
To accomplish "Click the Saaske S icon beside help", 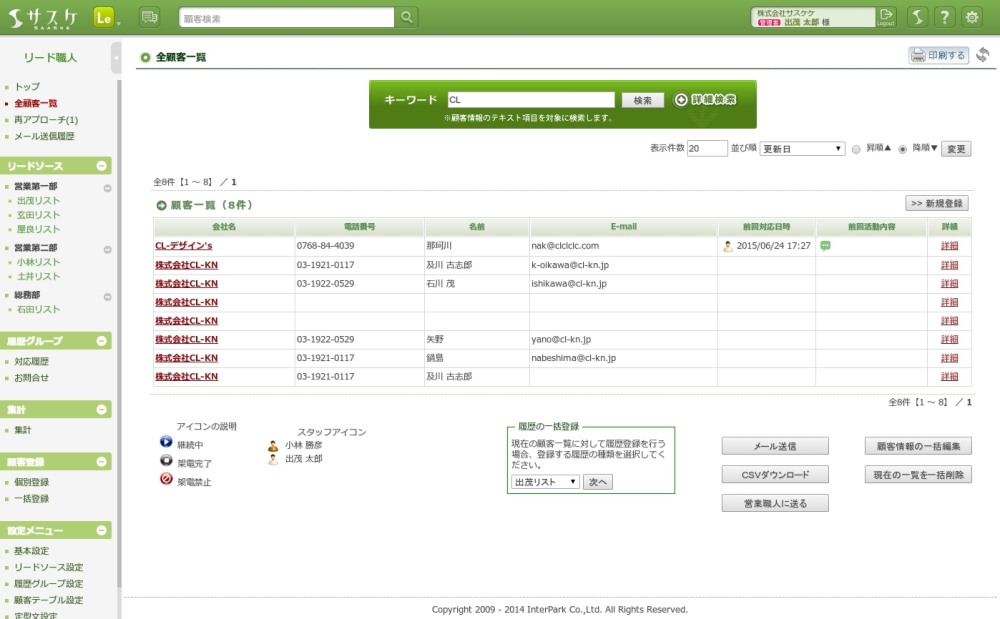I will (x=917, y=17).
